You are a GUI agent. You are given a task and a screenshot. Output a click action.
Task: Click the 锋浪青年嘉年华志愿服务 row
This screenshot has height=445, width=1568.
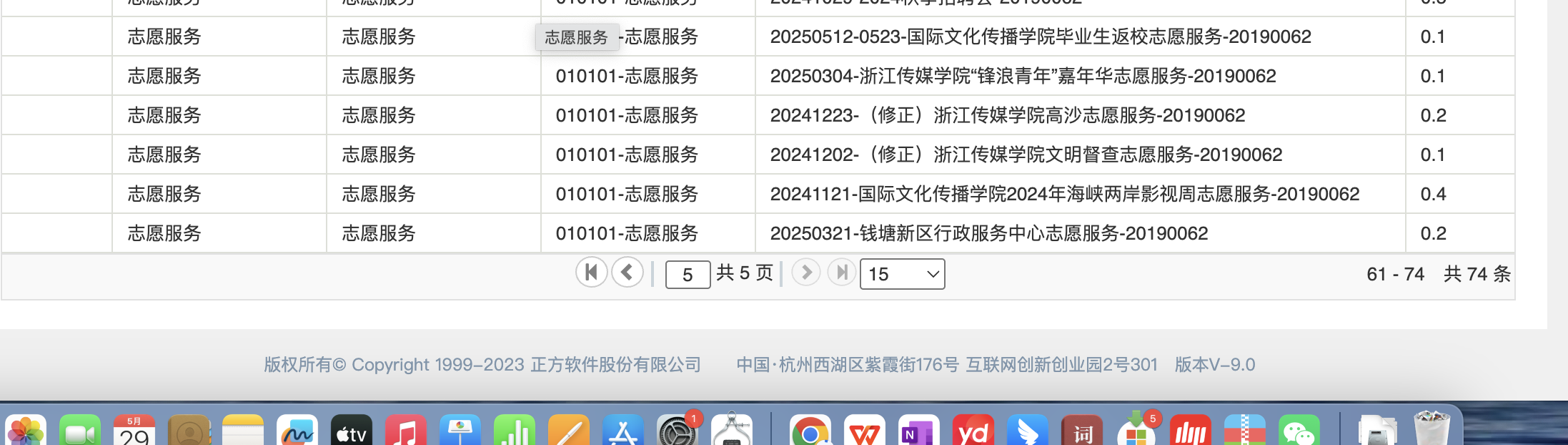point(1023,76)
